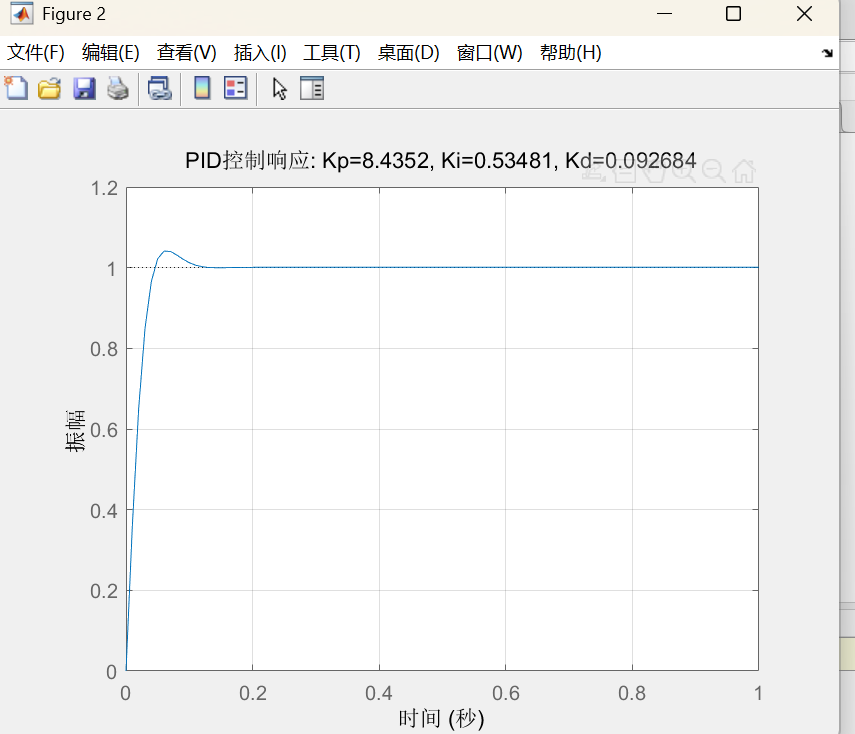Open the 窗口(W) menu
Image resolution: width=855 pixels, height=734 pixels.
[x=490, y=53]
